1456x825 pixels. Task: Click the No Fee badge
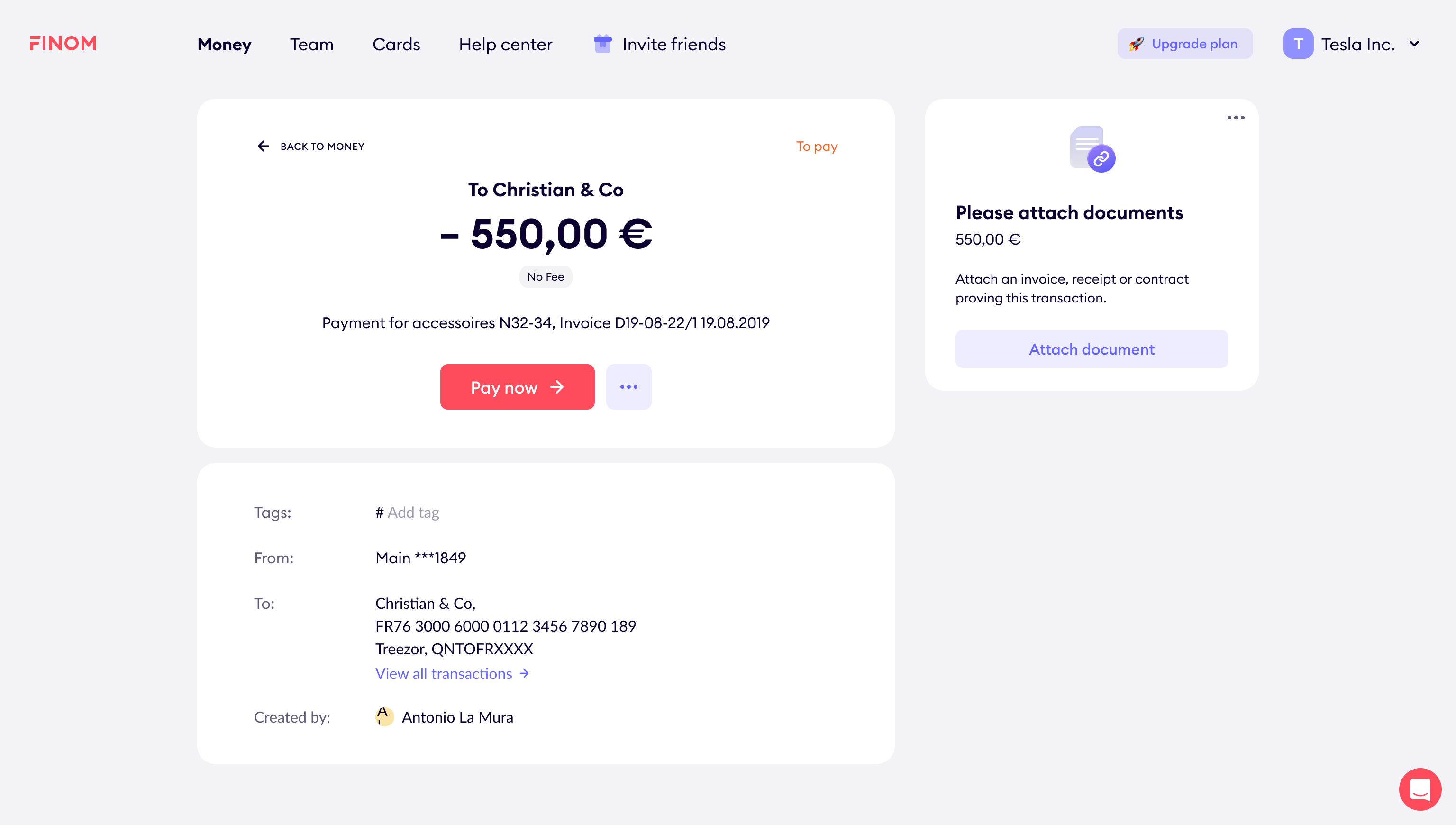pos(546,276)
